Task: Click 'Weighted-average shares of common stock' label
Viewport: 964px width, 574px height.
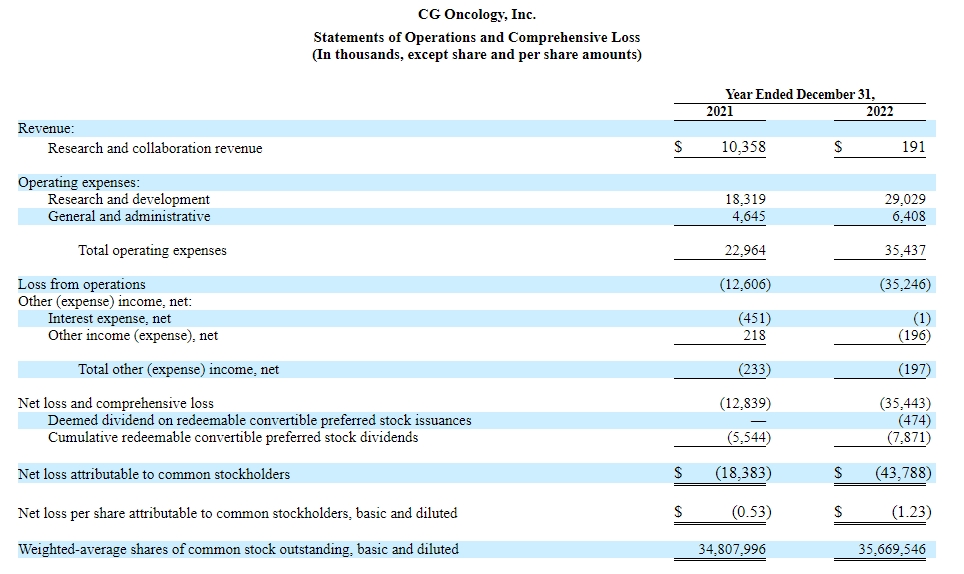Action: (x=239, y=549)
